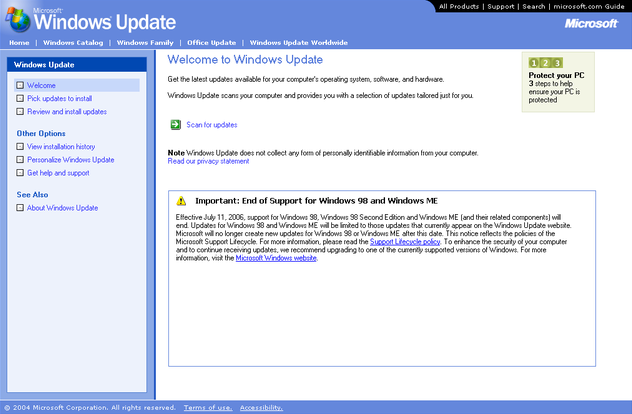Go to the Home tab

pos(19,43)
